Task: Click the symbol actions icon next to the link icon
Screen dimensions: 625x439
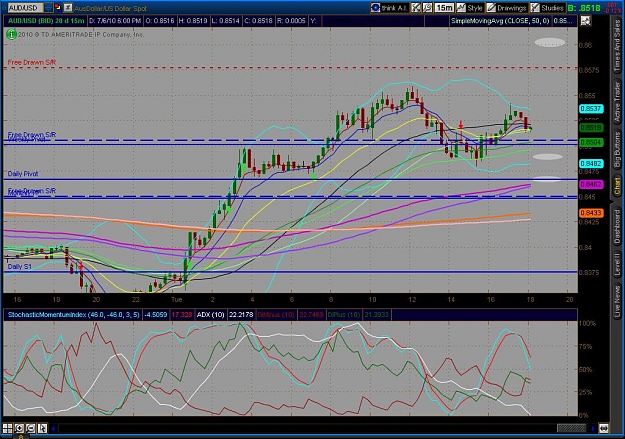Action: pyautogui.click(x=68, y=8)
